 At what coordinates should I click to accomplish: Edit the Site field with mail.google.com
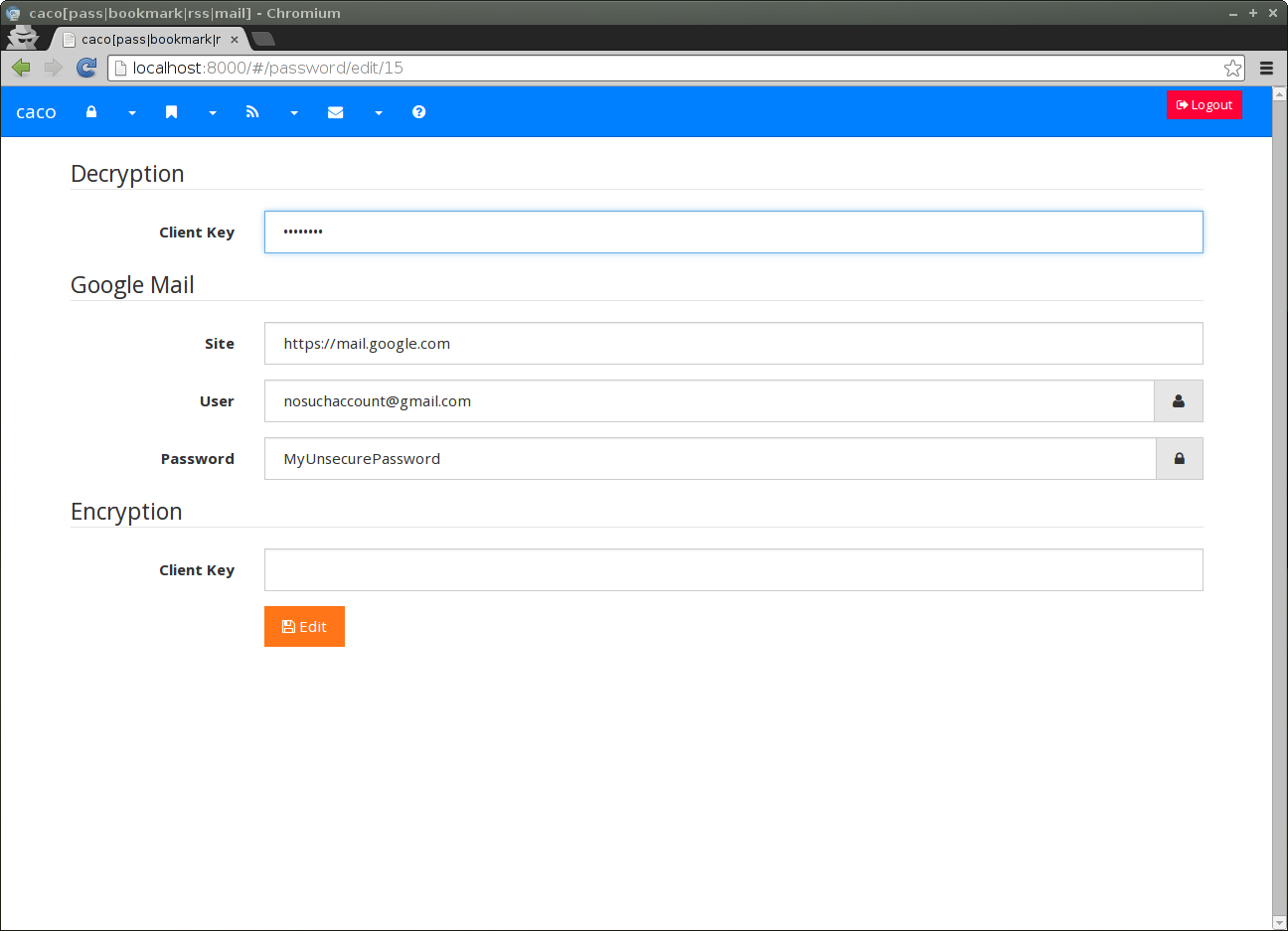pyautogui.click(x=733, y=343)
